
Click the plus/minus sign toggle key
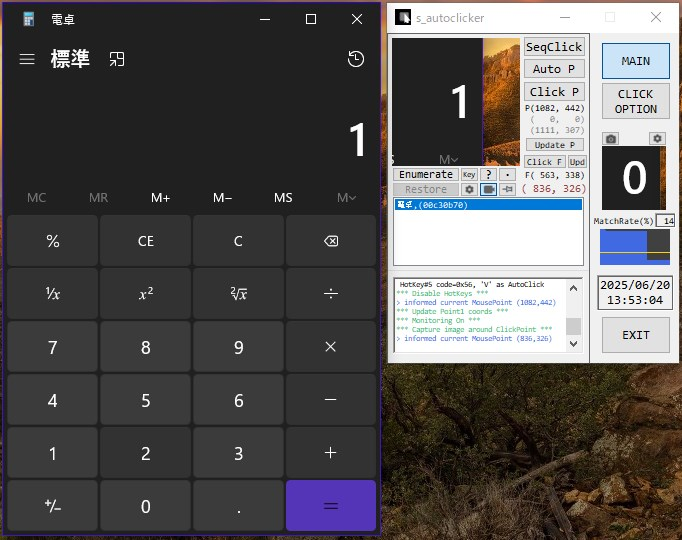53,506
